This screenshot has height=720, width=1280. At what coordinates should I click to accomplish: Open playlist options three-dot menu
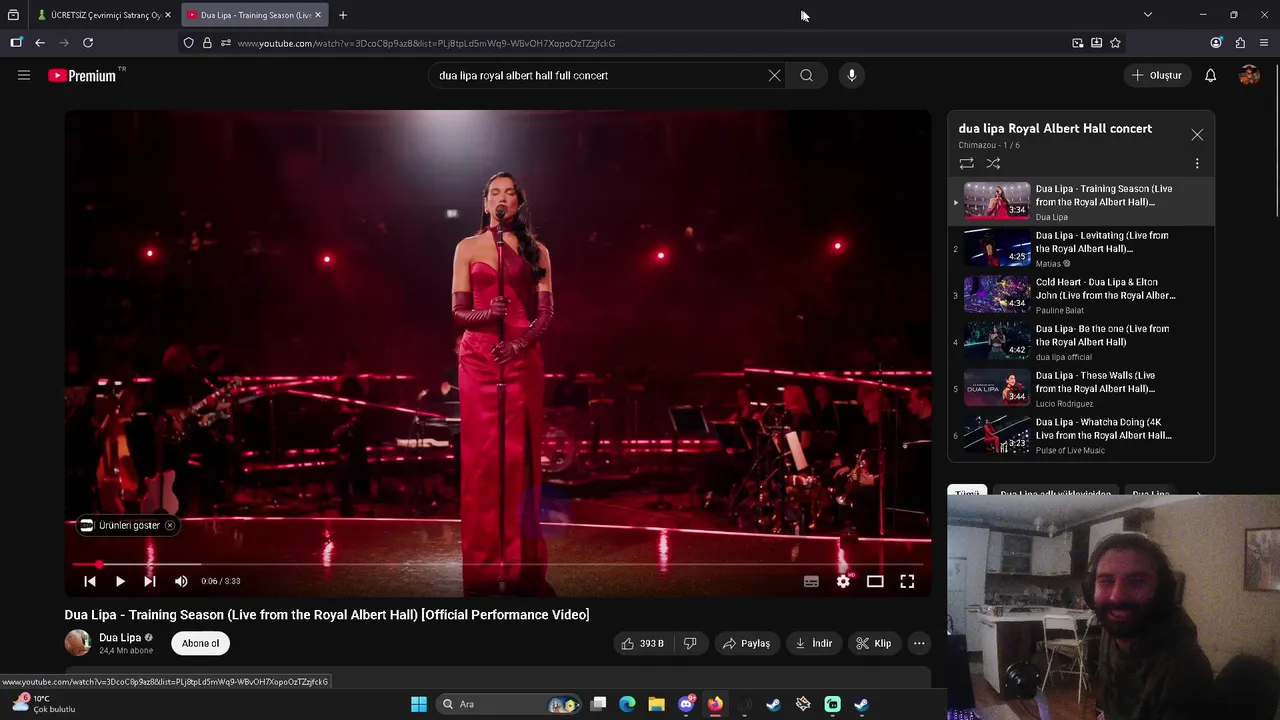1197,163
